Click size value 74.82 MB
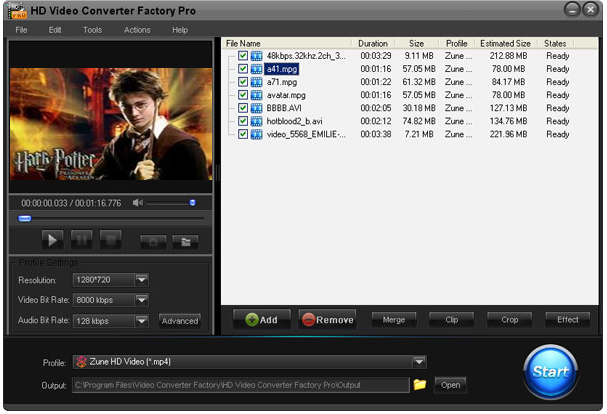This screenshot has width=607, height=414. pyautogui.click(x=419, y=121)
